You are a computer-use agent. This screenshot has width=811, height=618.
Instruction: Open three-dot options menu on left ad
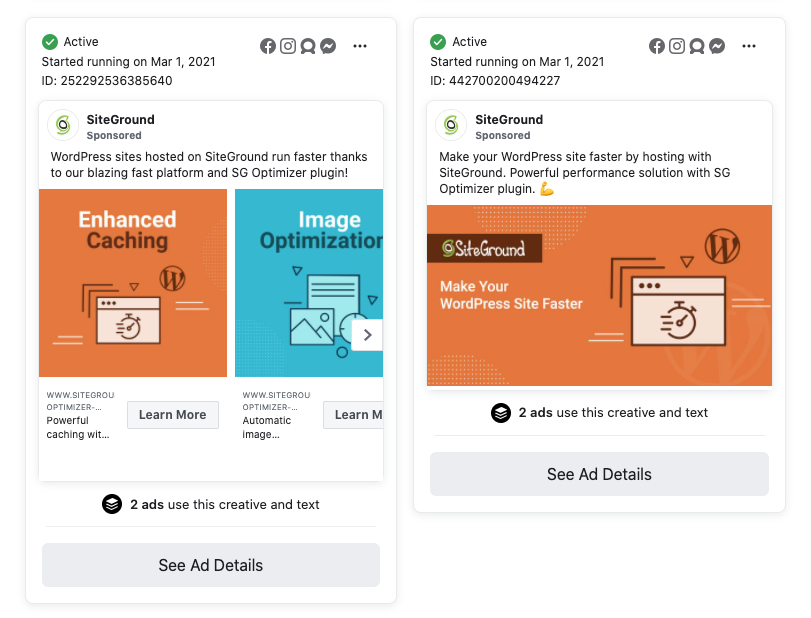click(x=360, y=46)
